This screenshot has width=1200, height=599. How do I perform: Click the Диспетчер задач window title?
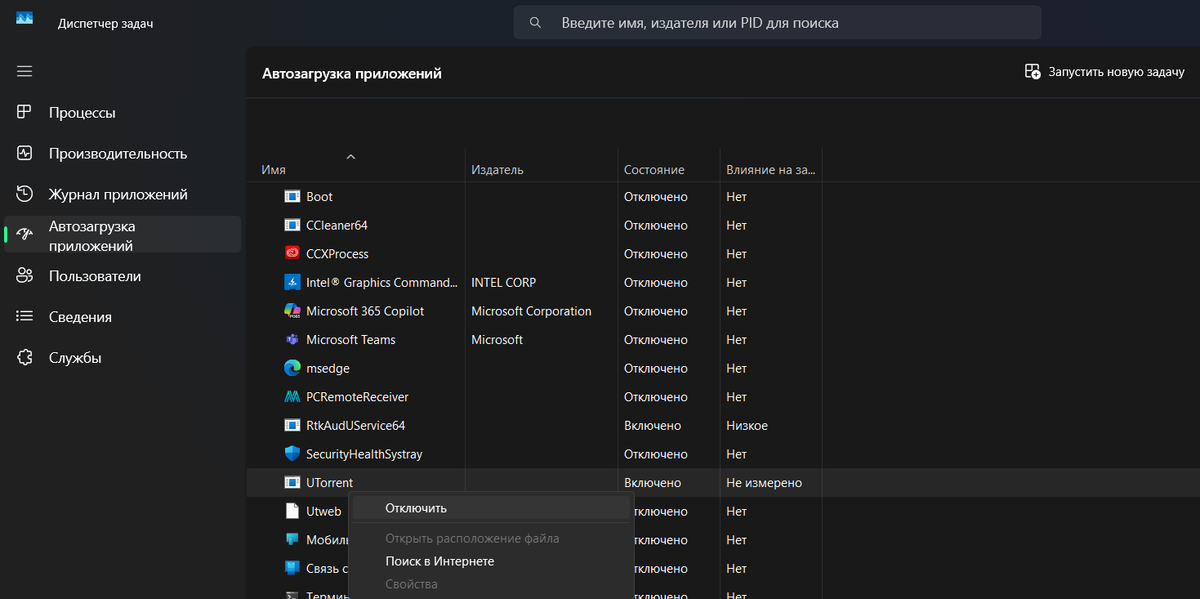(106, 23)
